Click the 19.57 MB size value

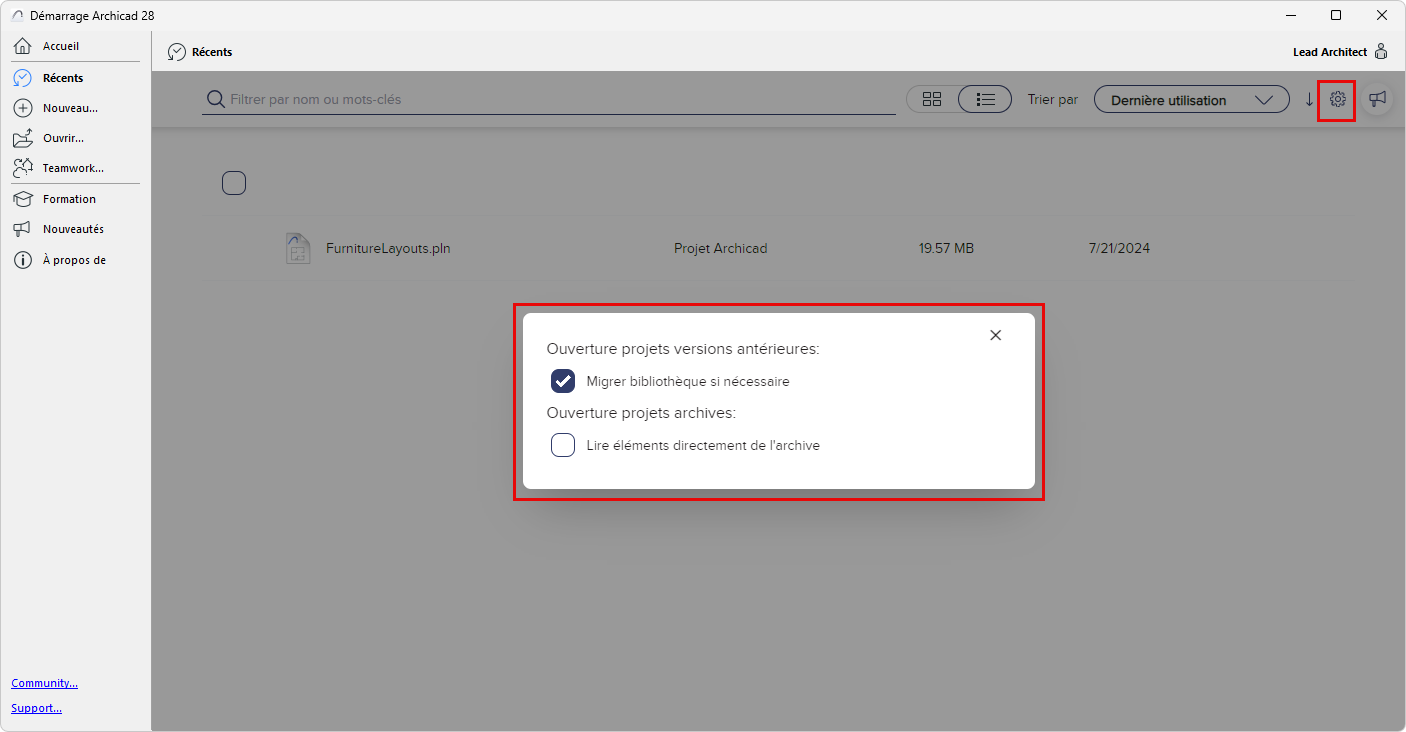pos(946,248)
